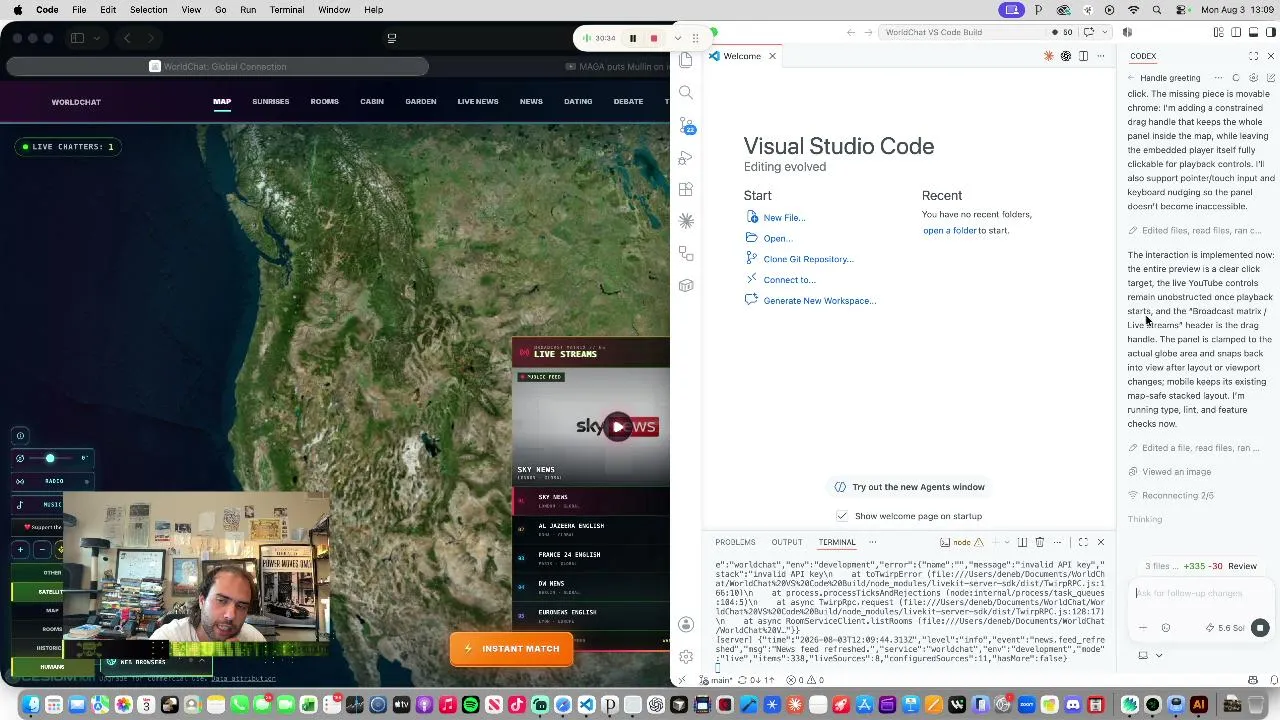
Task: Open the Selection menu in macOS menu bar
Action: tap(148, 10)
